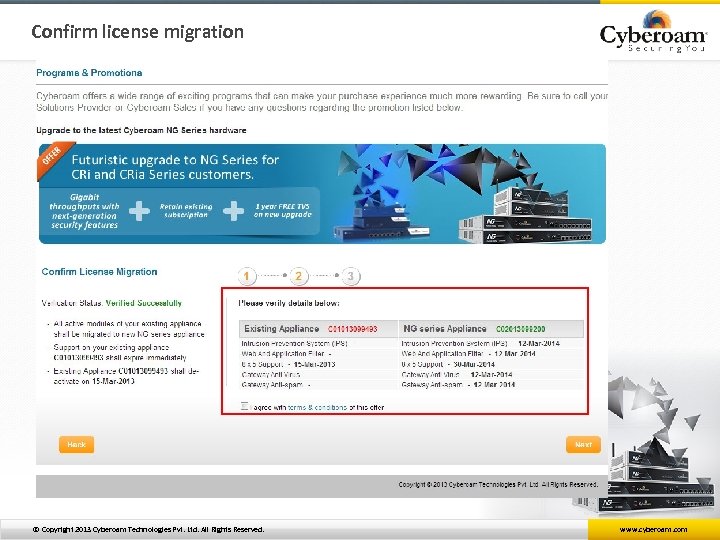The image size is (720, 540).
Task: Click the orange Next button
Action: pos(583,444)
